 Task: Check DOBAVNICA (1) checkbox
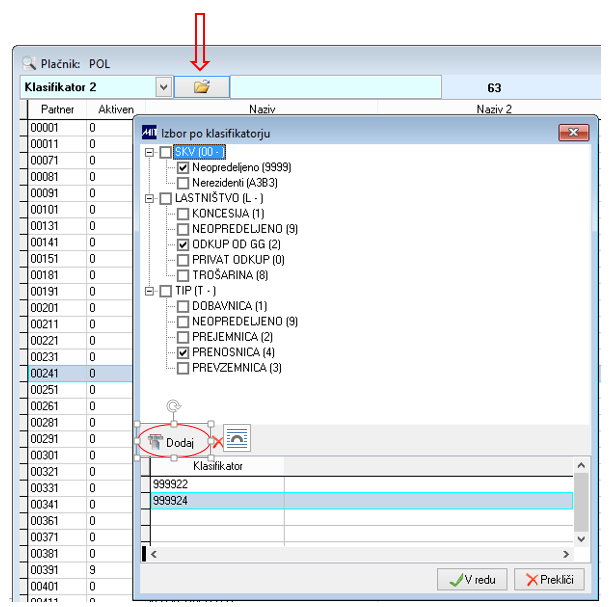coord(183,306)
